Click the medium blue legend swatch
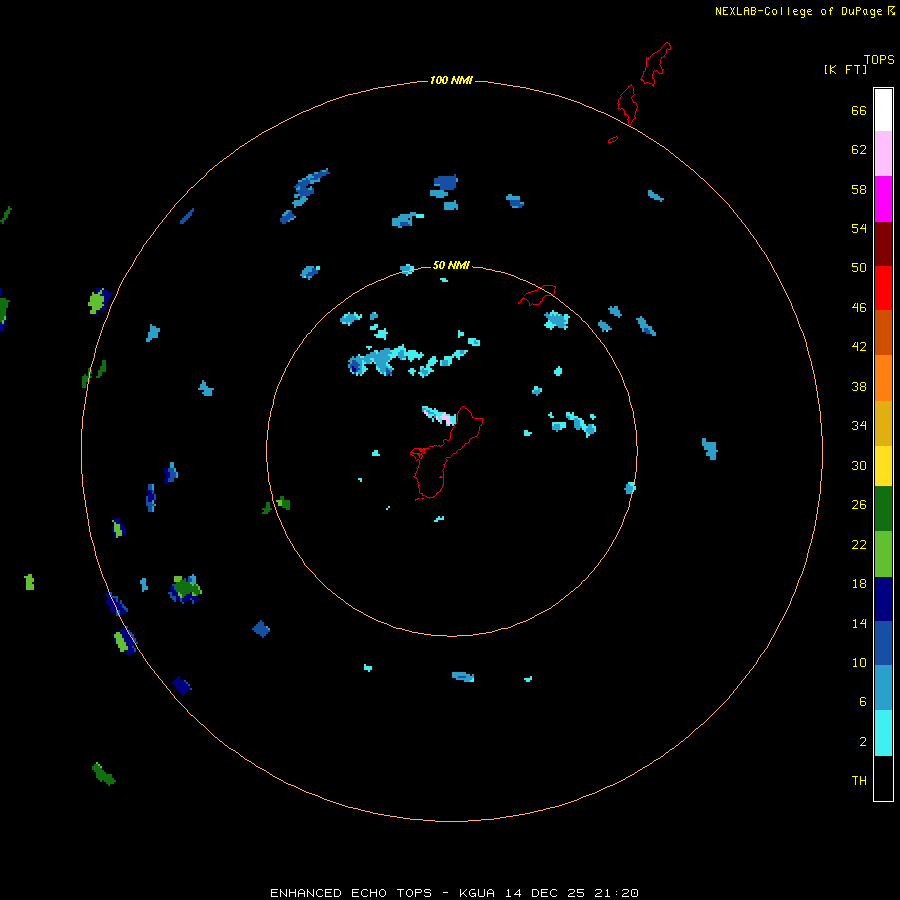 883,643
